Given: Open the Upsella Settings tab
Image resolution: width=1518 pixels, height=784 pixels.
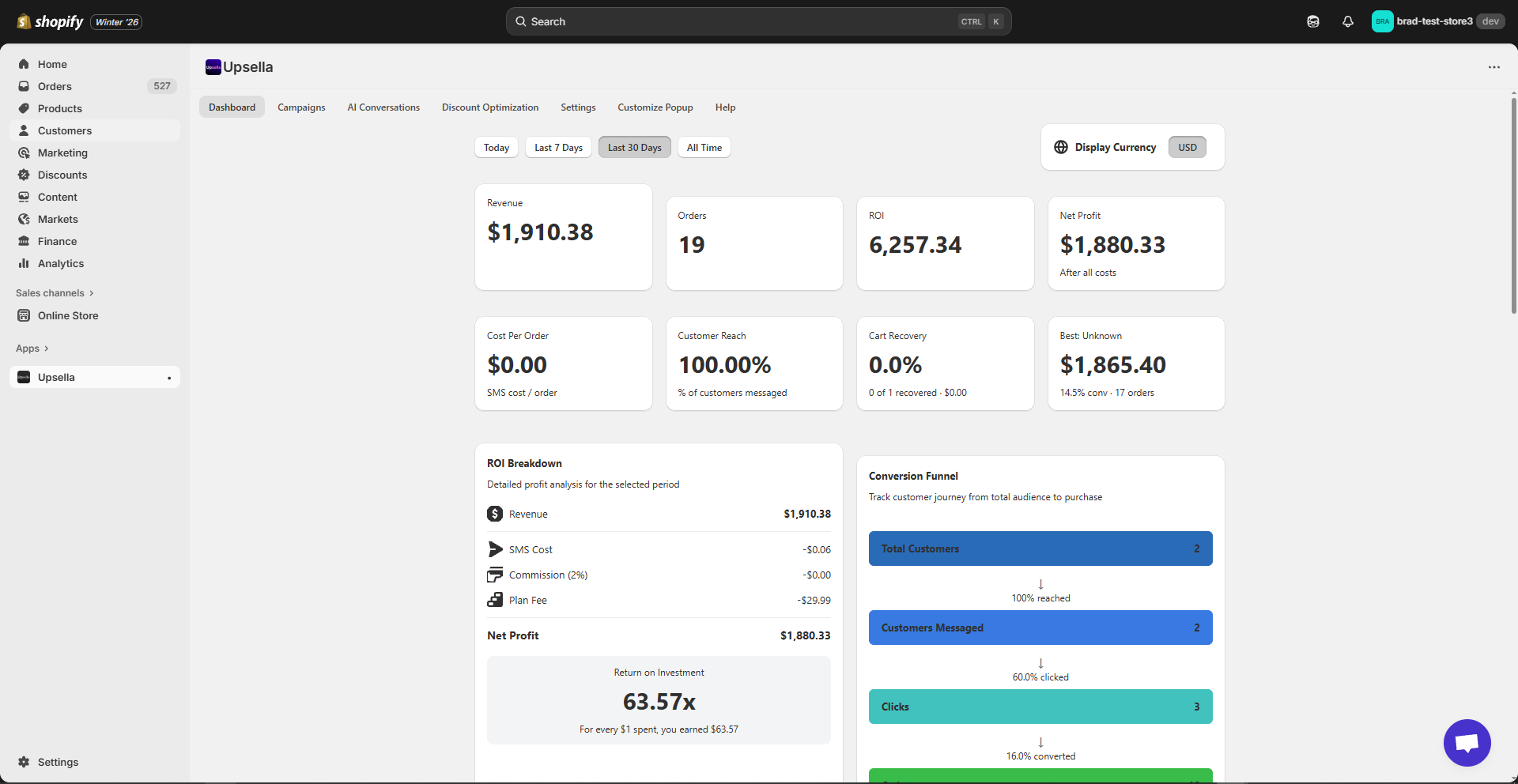Looking at the screenshot, I should pos(578,107).
